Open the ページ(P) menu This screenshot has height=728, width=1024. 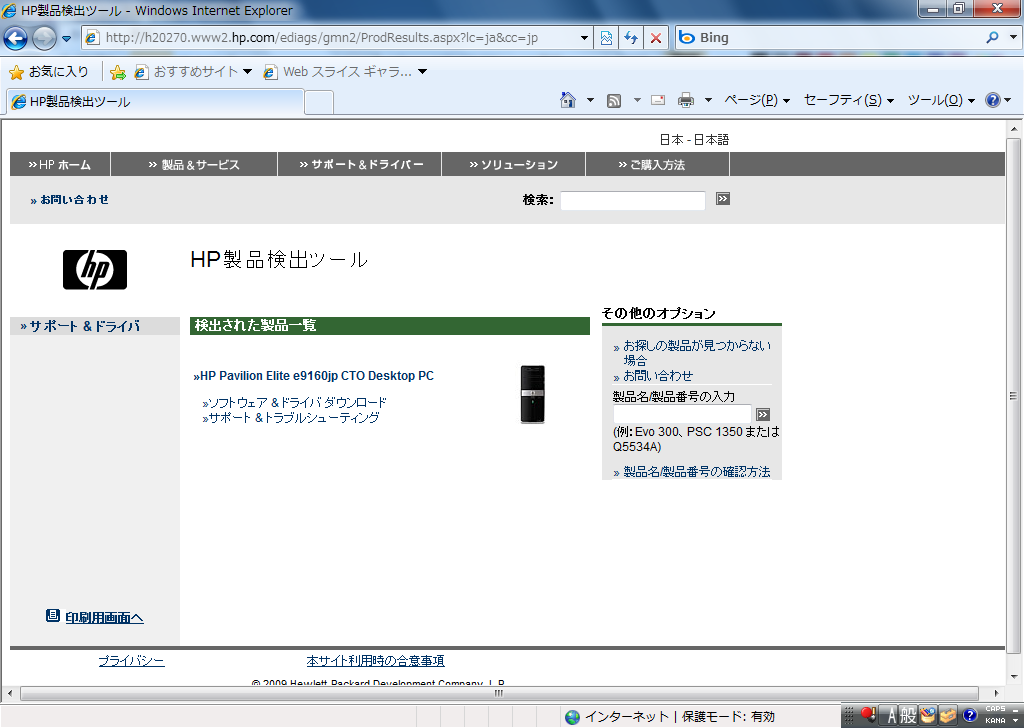click(757, 100)
